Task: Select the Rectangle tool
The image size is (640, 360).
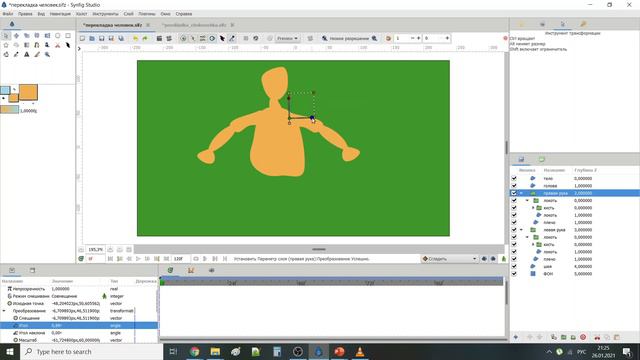Action: click(68, 36)
